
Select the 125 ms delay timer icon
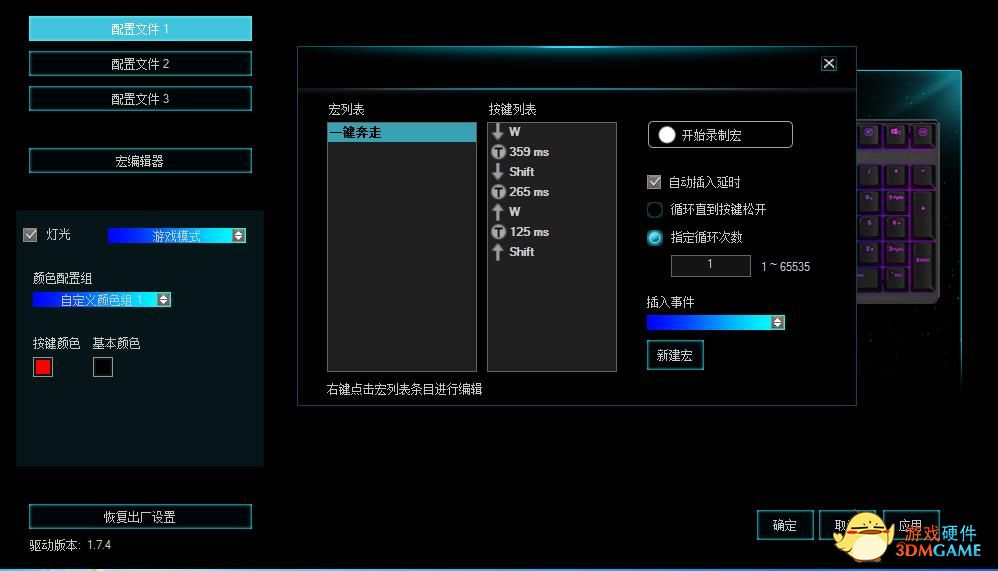point(498,232)
